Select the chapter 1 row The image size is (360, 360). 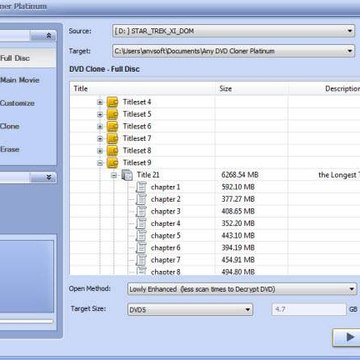[x=215, y=187]
